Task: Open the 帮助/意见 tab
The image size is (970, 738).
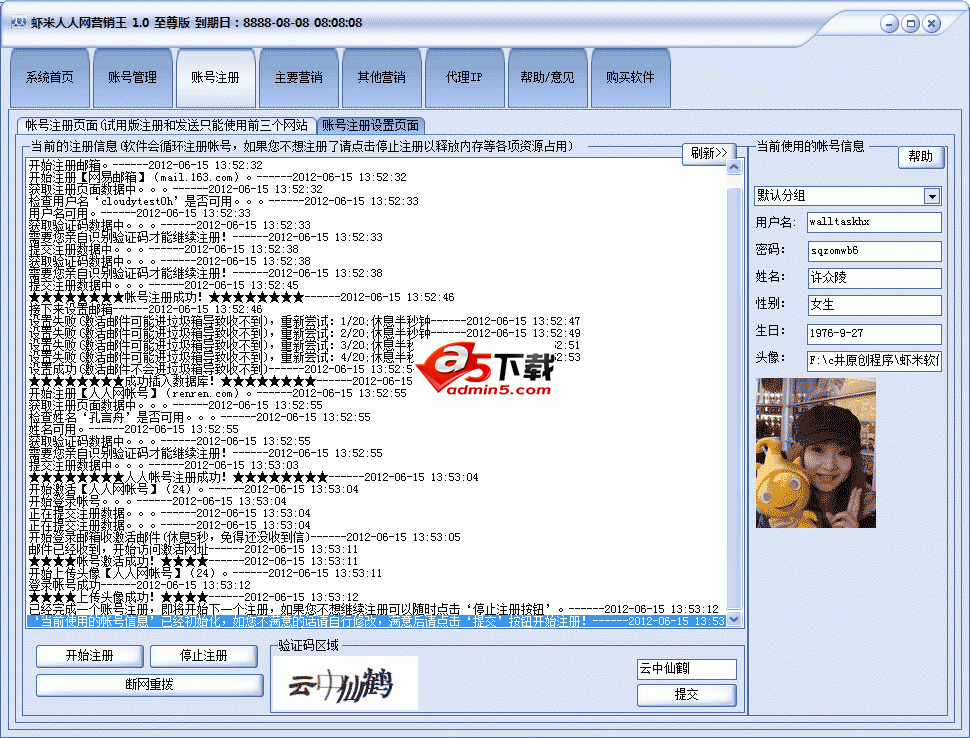Action: click(x=547, y=77)
